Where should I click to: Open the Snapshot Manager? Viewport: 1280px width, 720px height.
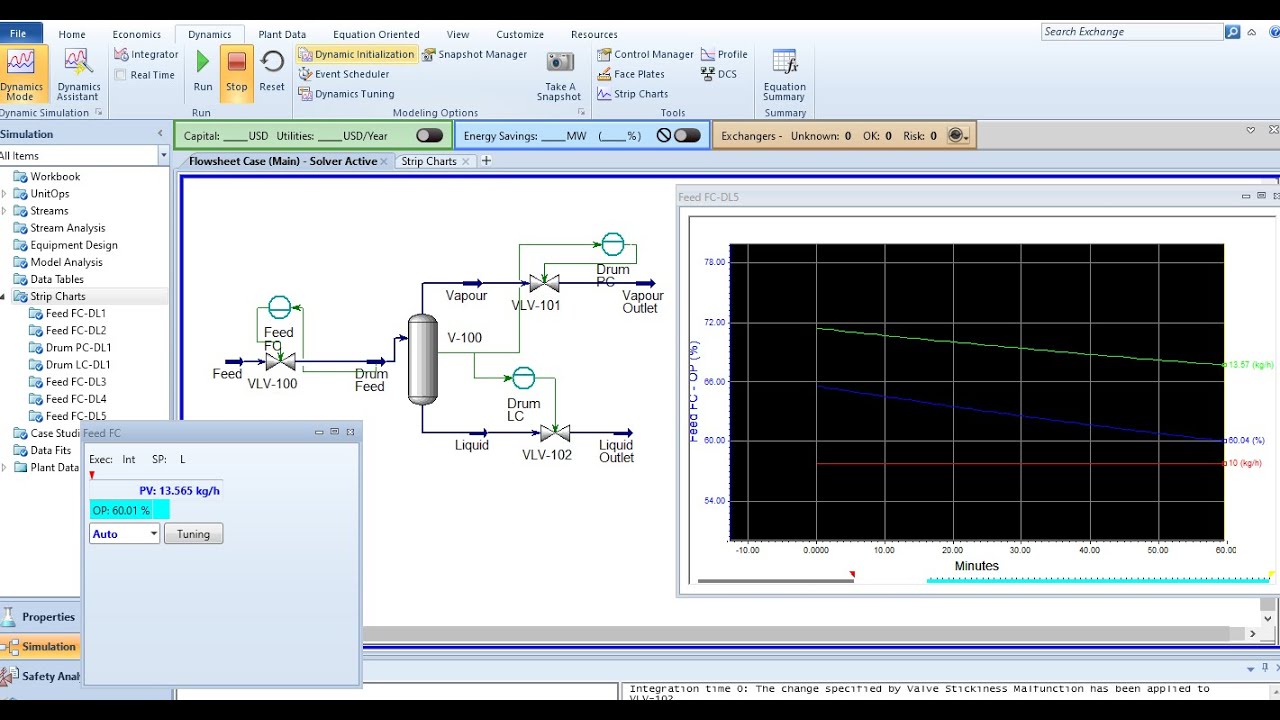pyautogui.click(x=474, y=54)
